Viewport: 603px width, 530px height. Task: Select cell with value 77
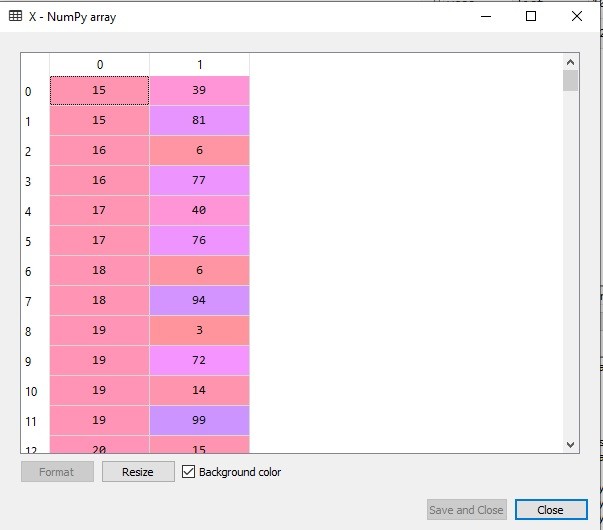(199, 181)
